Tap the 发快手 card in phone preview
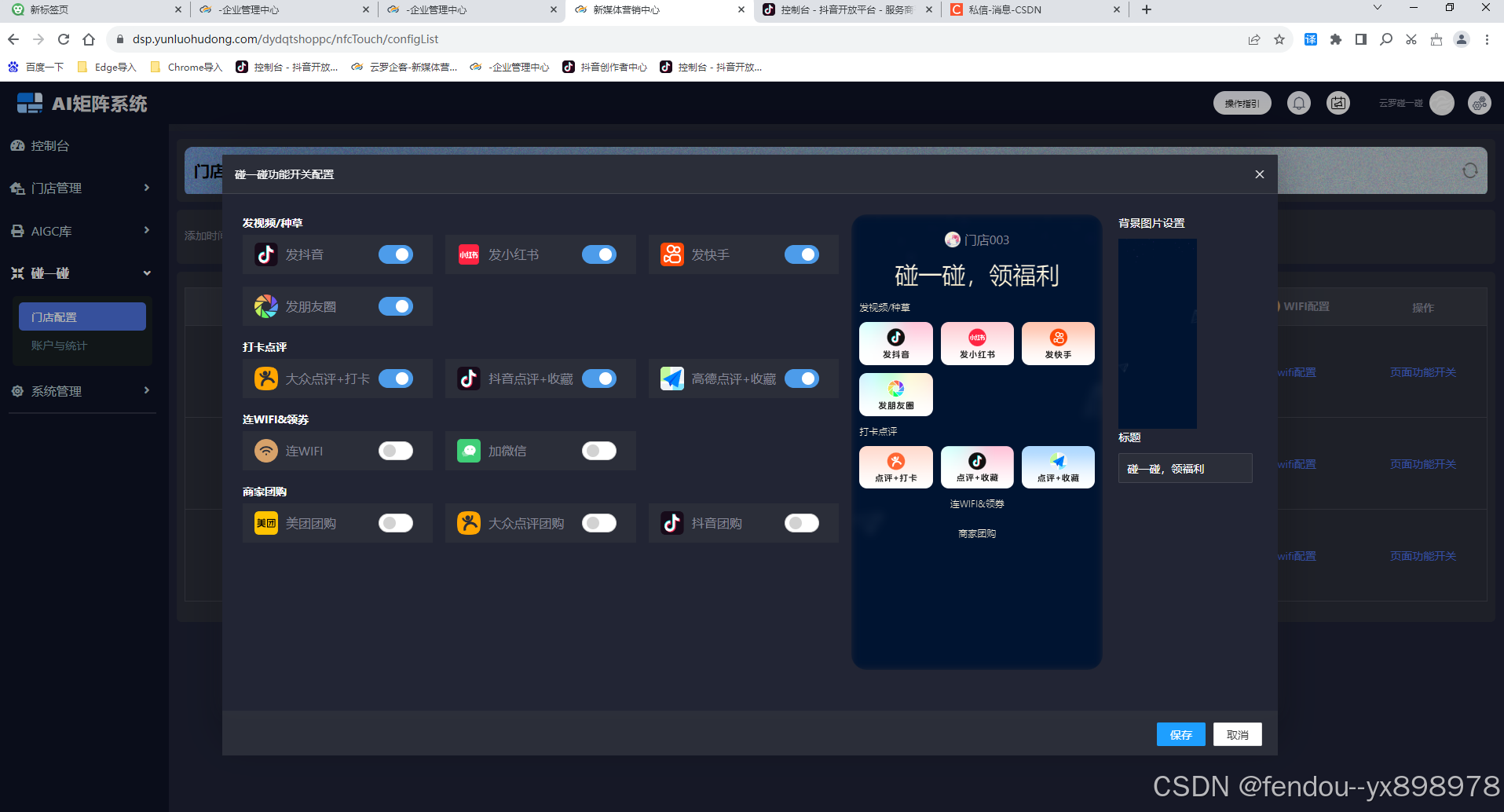Viewport: 1504px width, 812px height. click(1058, 343)
